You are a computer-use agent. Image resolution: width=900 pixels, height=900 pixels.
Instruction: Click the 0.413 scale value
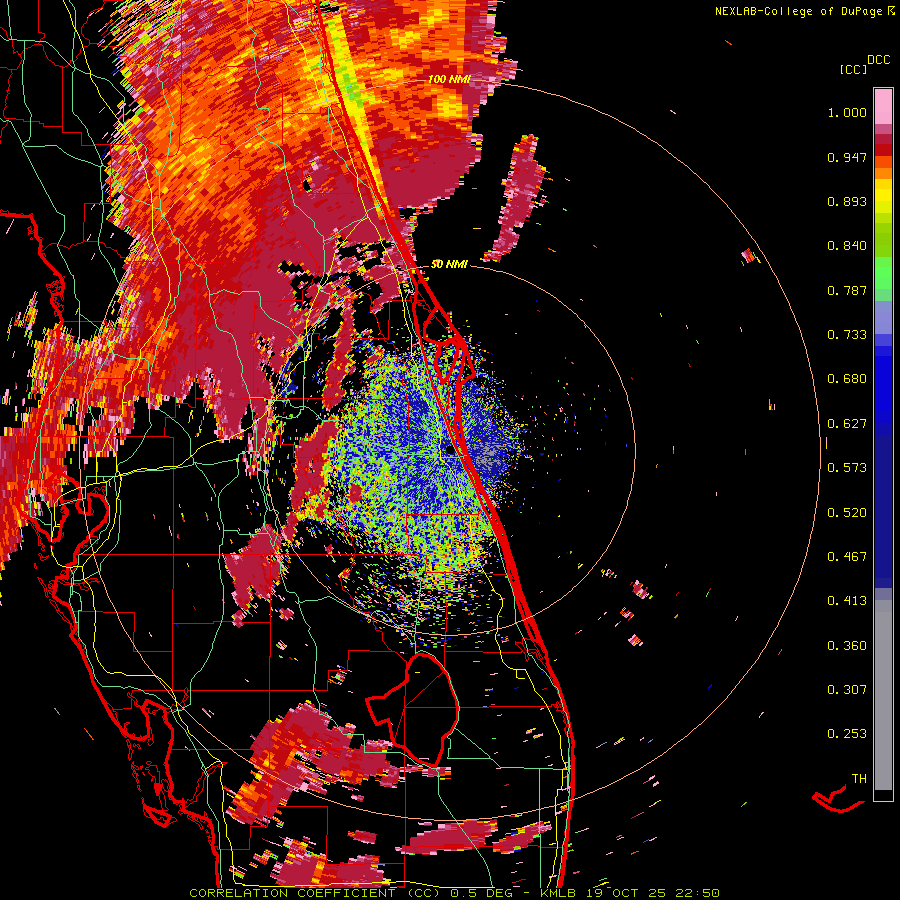[847, 601]
